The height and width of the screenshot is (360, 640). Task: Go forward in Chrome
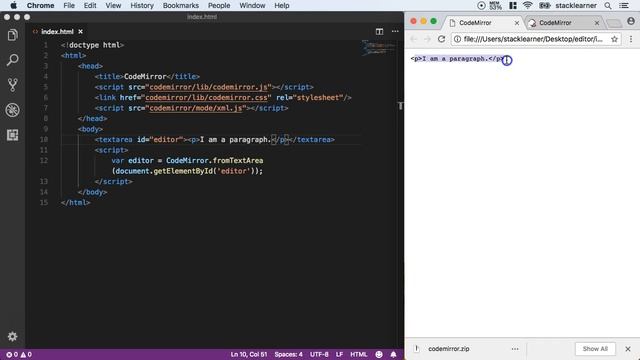[x=427, y=39]
